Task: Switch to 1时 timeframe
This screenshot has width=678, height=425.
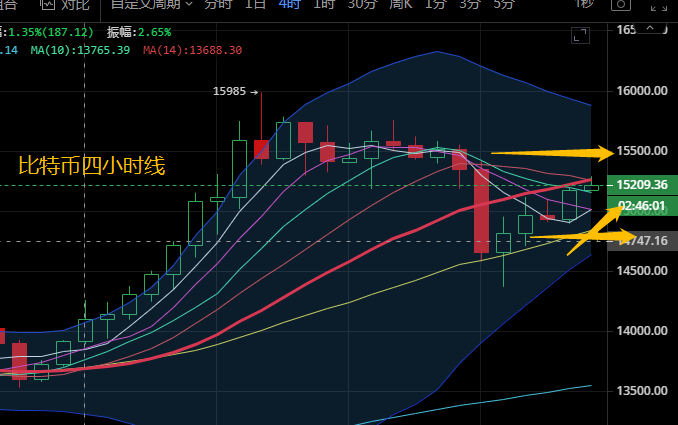Action: tap(323, 4)
